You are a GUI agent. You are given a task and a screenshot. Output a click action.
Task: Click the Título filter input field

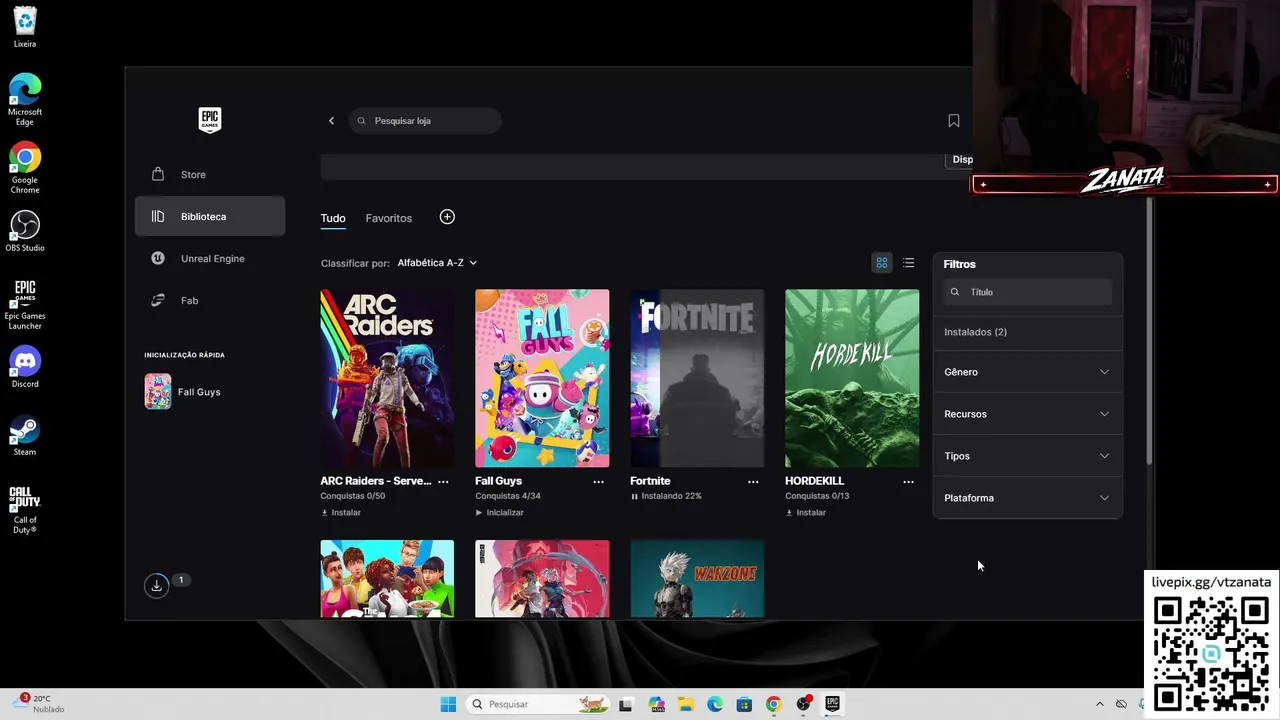(x=1028, y=292)
